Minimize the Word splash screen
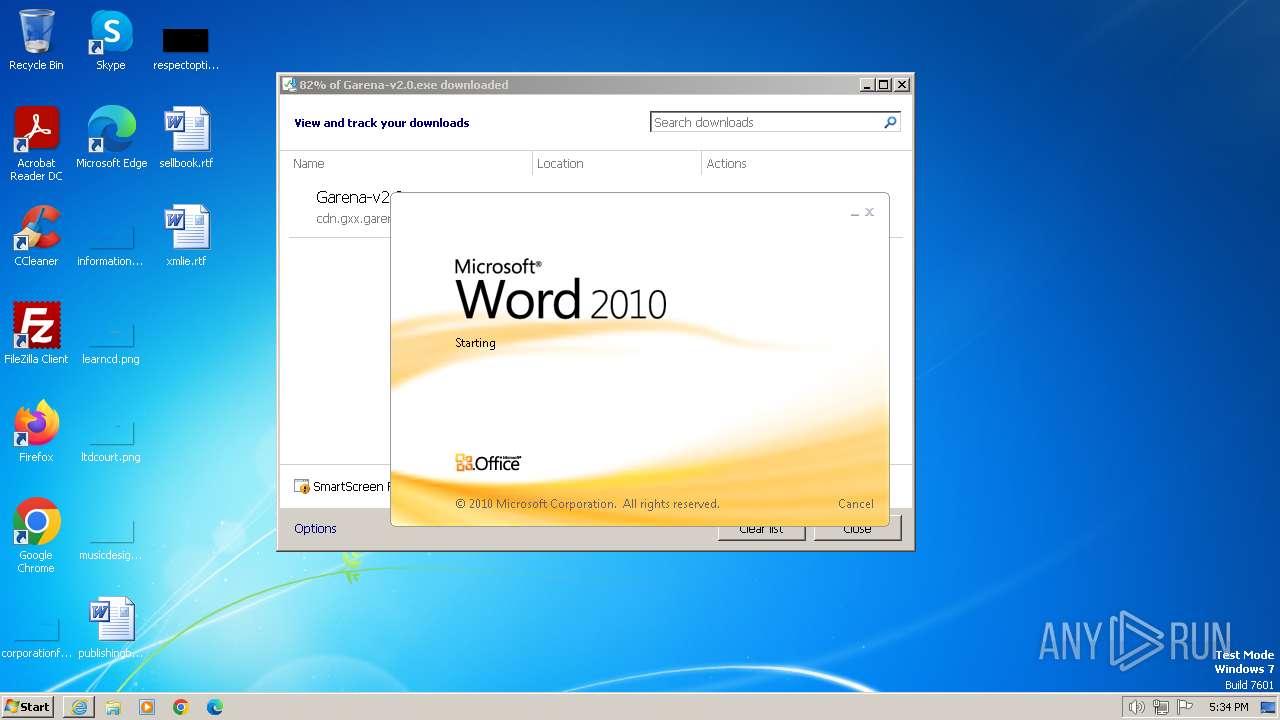Image resolution: width=1280 pixels, height=720 pixels. coord(854,213)
